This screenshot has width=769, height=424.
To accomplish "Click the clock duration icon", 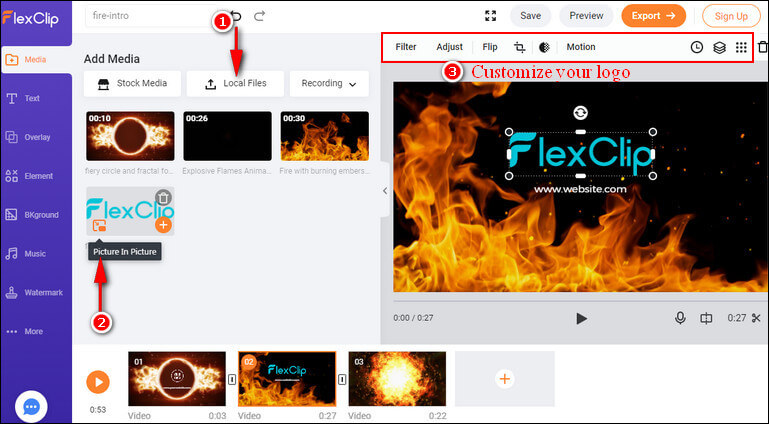I will (x=696, y=47).
